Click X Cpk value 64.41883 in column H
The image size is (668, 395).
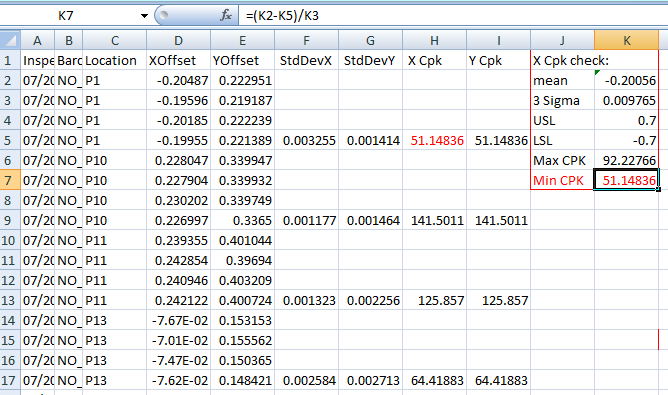tap(434, 381)
